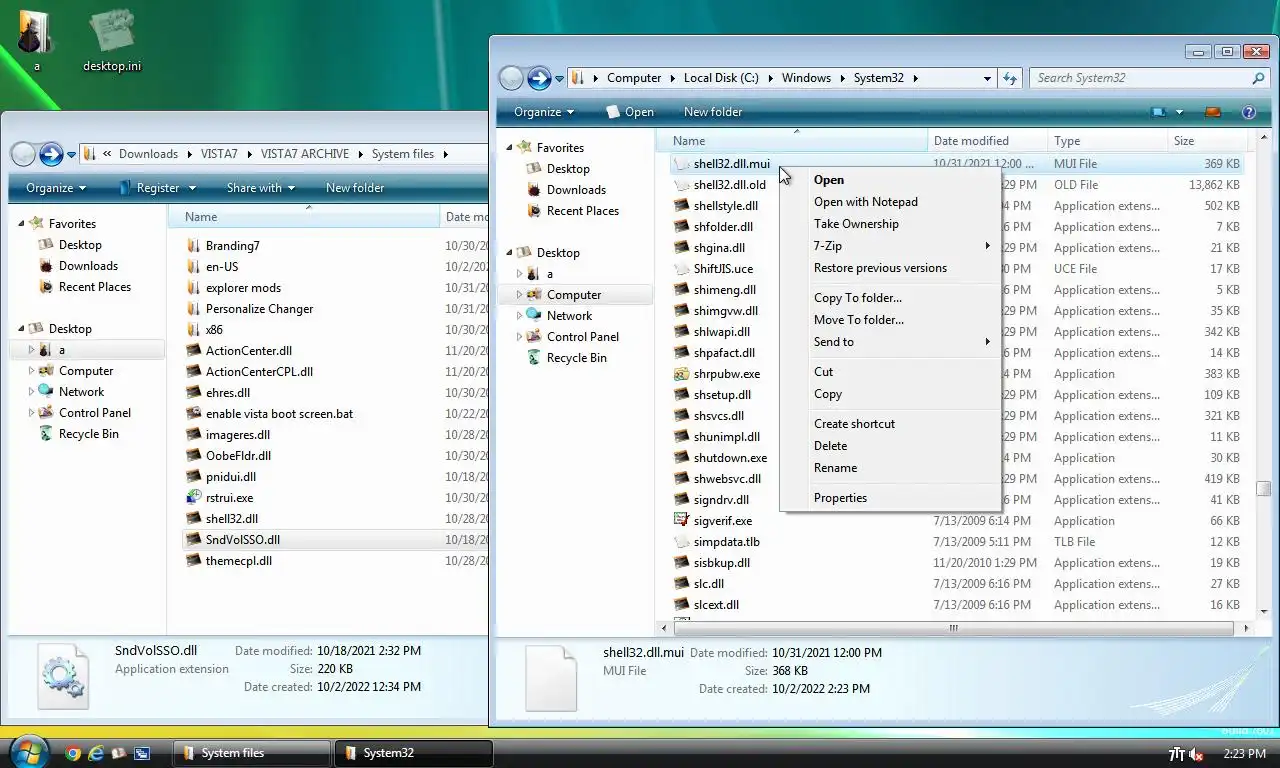This screenshot has width=1280, height=768.
Task: Click VISTA7 ARCHIVE breadcrumb in address bar
Action: tap(305, 154)
